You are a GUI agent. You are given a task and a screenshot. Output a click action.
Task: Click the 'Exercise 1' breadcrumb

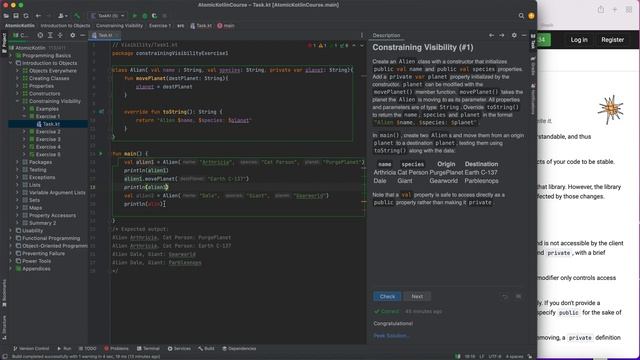[x=160, y=26]
